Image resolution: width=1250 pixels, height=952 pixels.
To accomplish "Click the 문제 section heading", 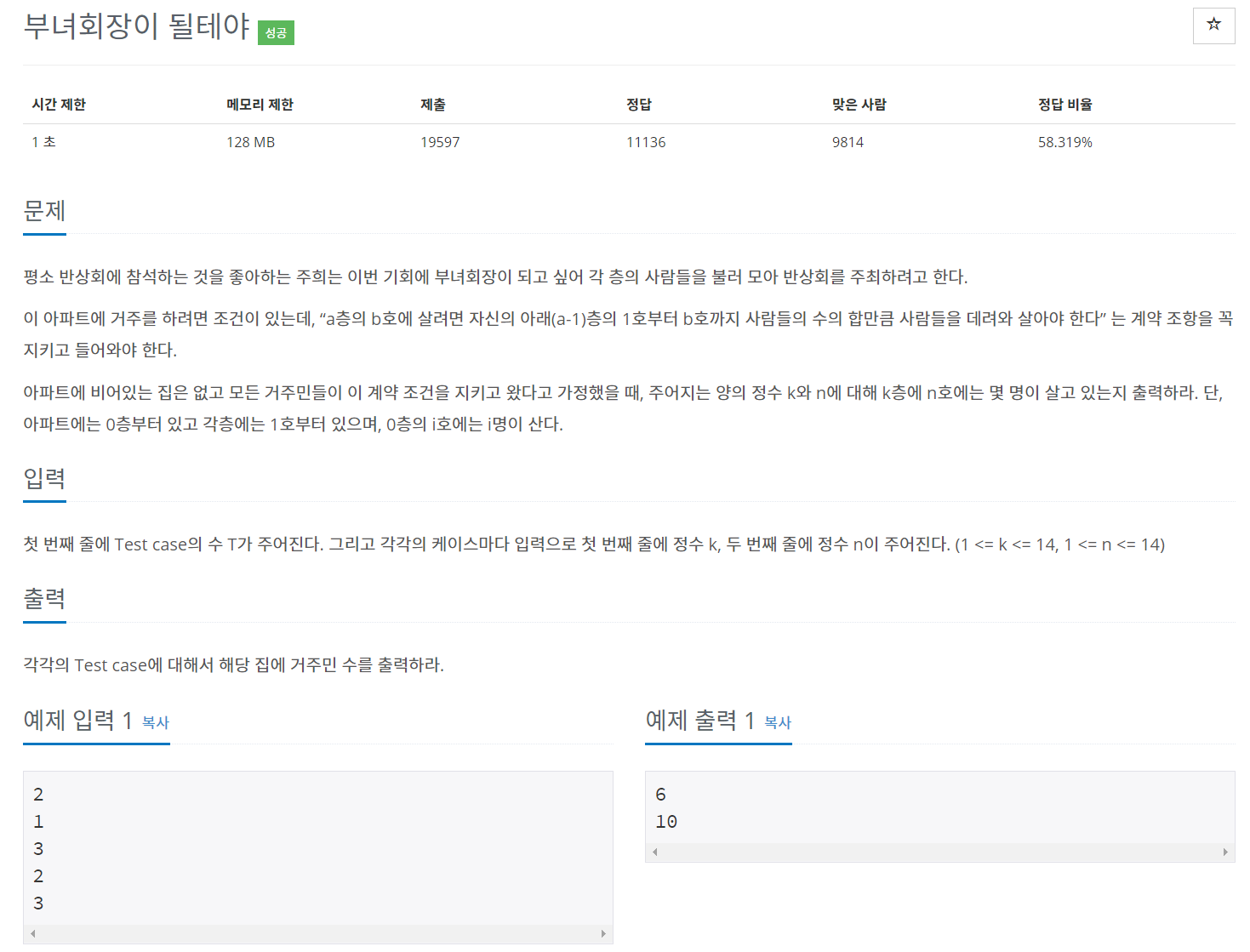I will tap(44, 211).
